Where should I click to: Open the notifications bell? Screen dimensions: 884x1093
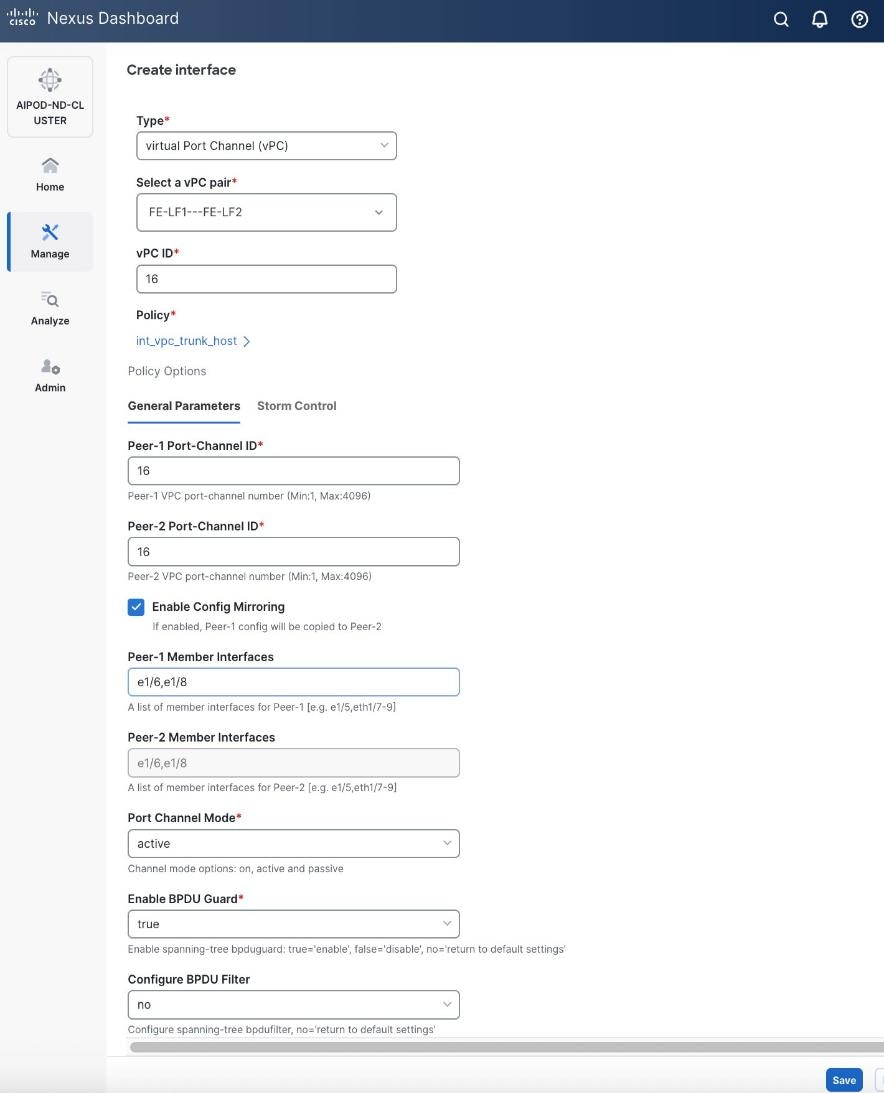[x=820, y=19]
